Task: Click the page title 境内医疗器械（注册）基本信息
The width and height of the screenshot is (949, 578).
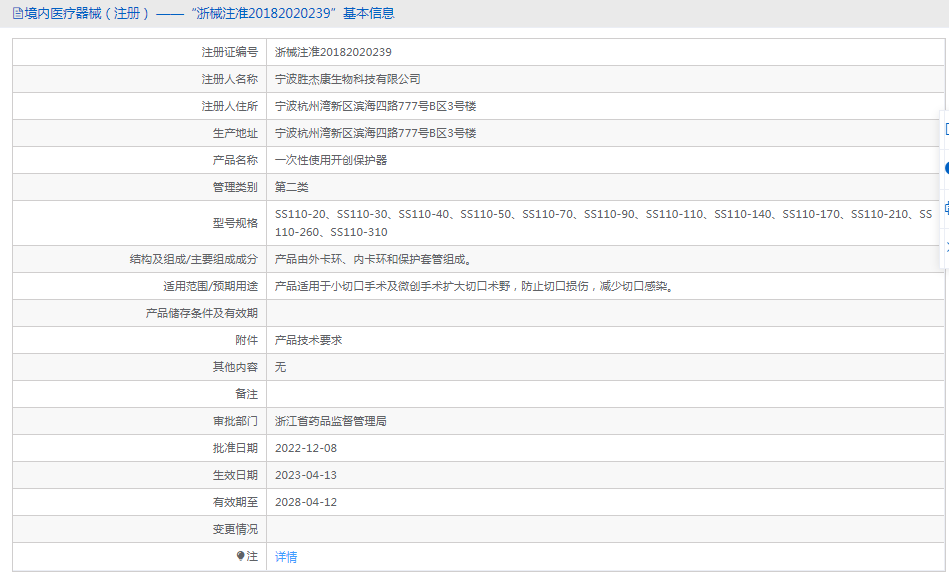Action: pos(209,13)
